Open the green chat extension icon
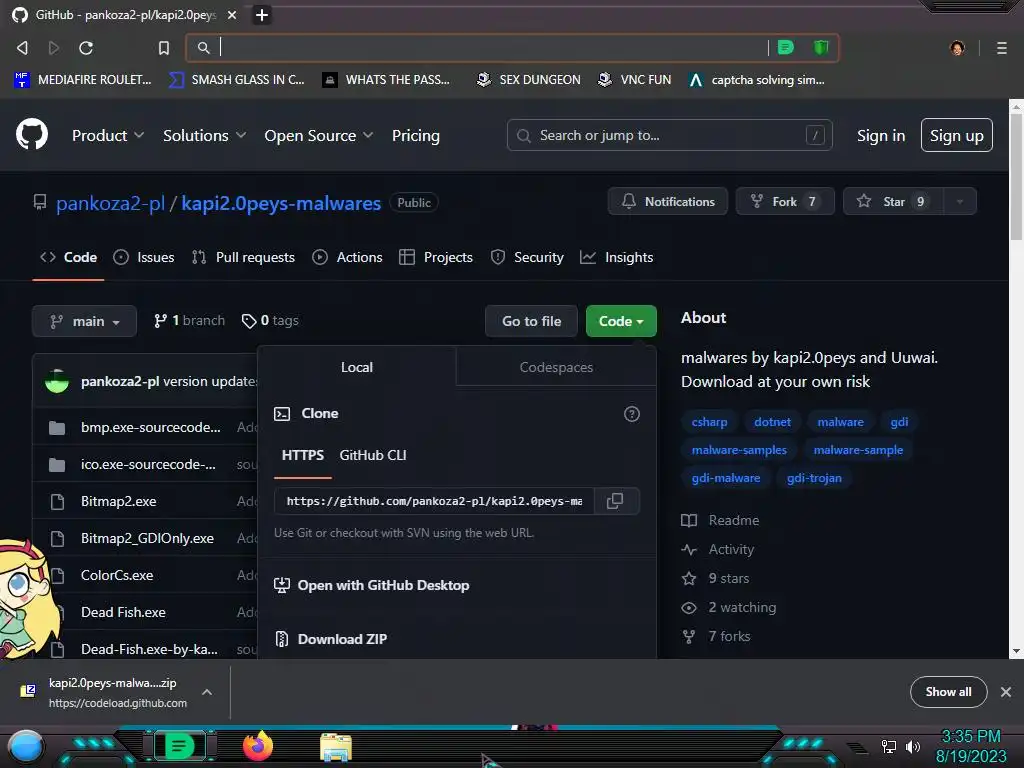 (x=786, y=47)
